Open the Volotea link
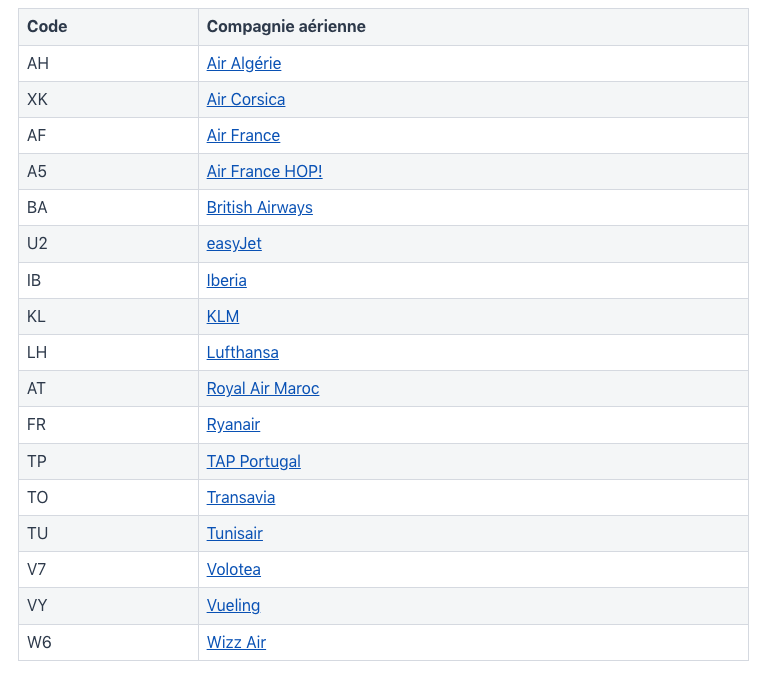The image size is (774, 676). tap(233, 569)
